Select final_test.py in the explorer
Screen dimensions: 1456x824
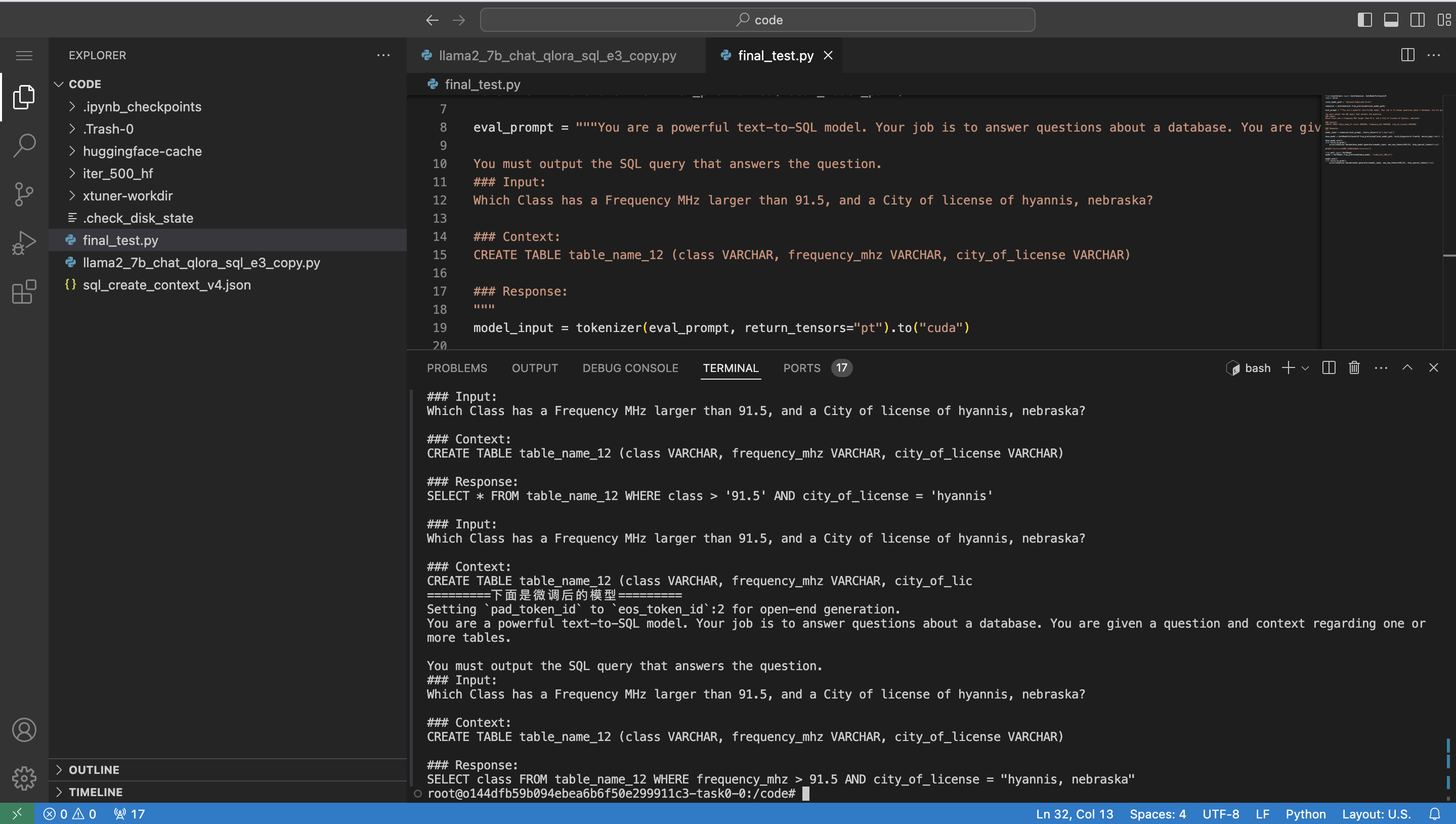pyautogui.click(x=228, y=240)
